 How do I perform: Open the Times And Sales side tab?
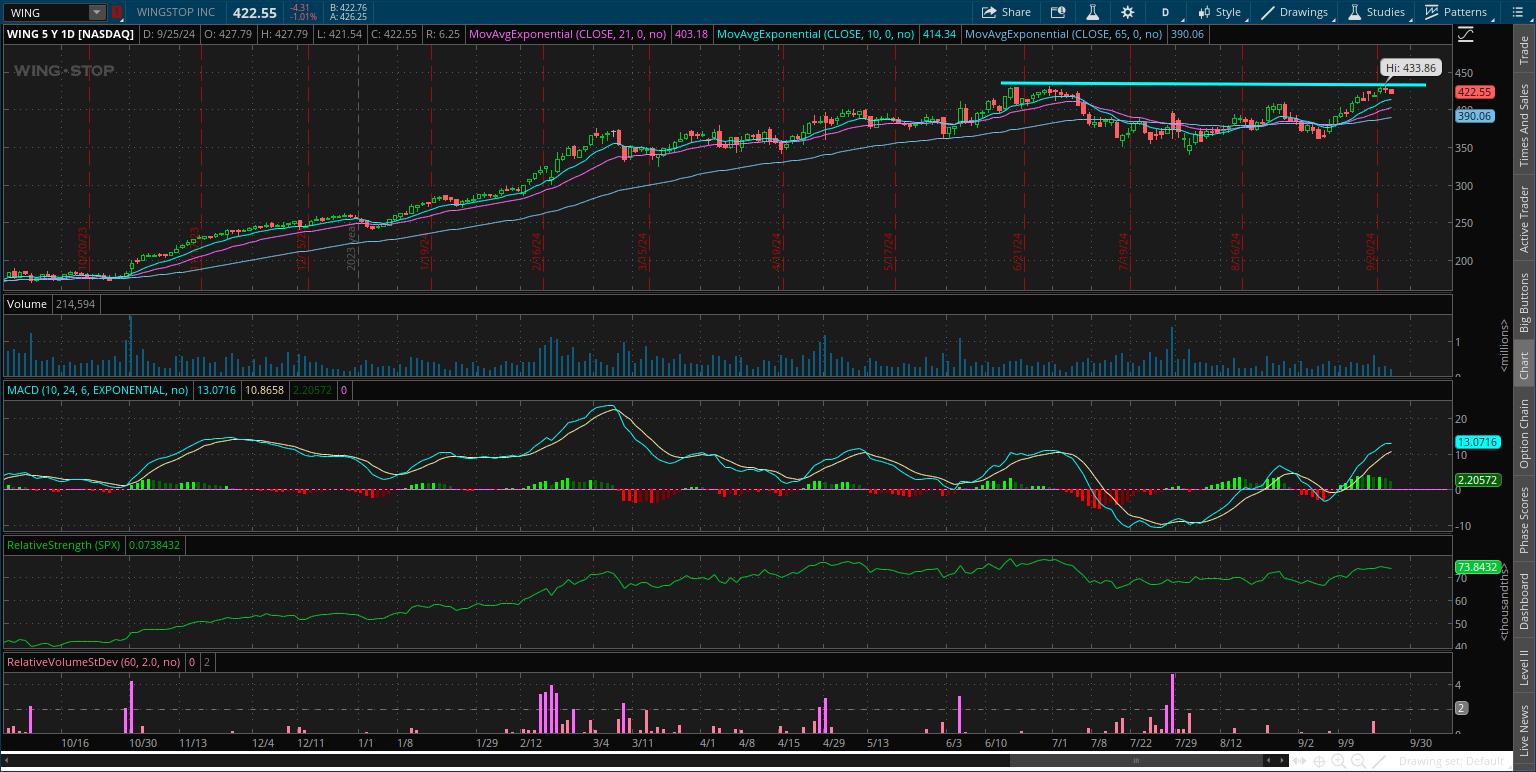click(1524, 124)
